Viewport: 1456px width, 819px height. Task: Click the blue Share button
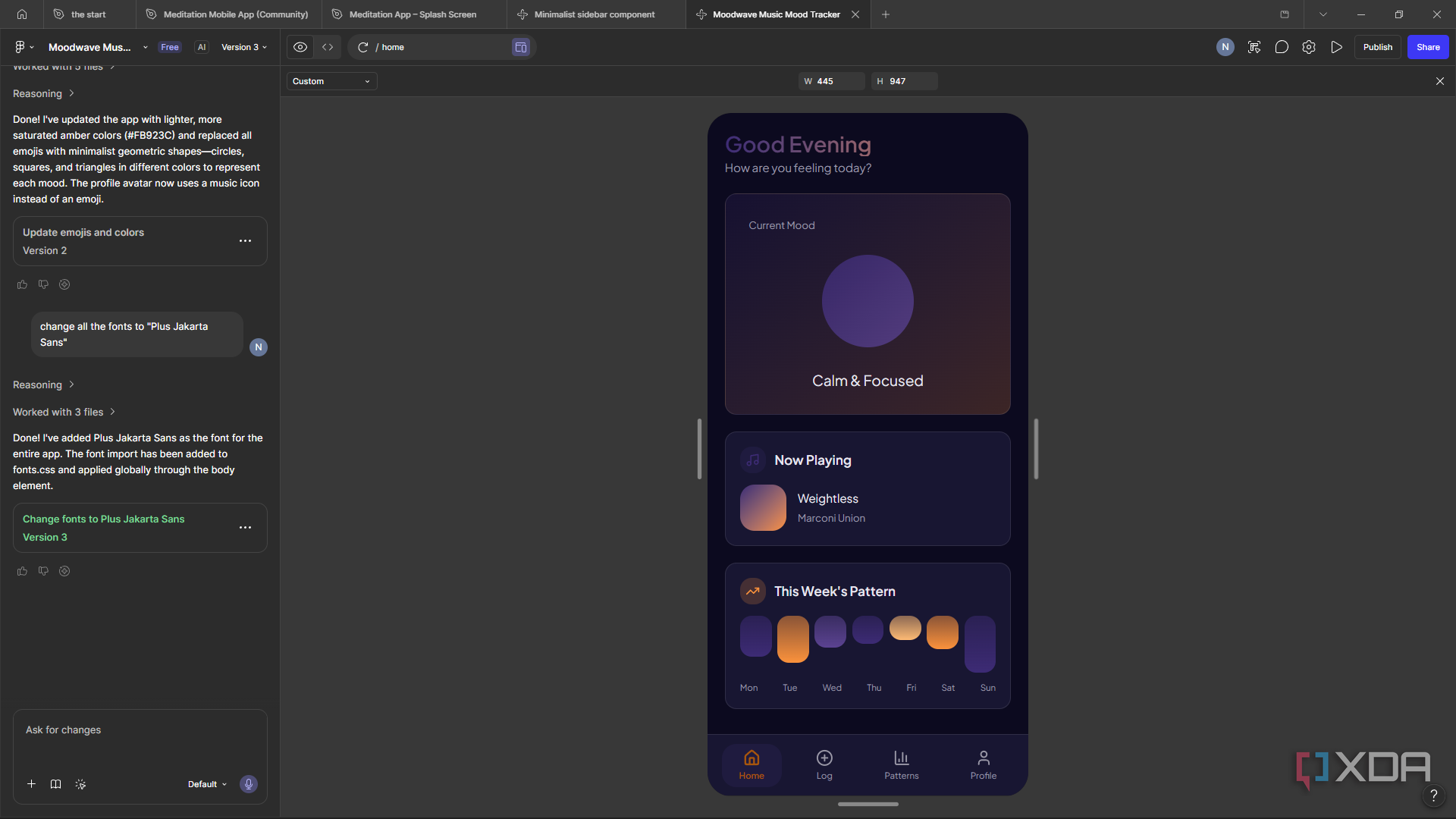point(1428,47)
